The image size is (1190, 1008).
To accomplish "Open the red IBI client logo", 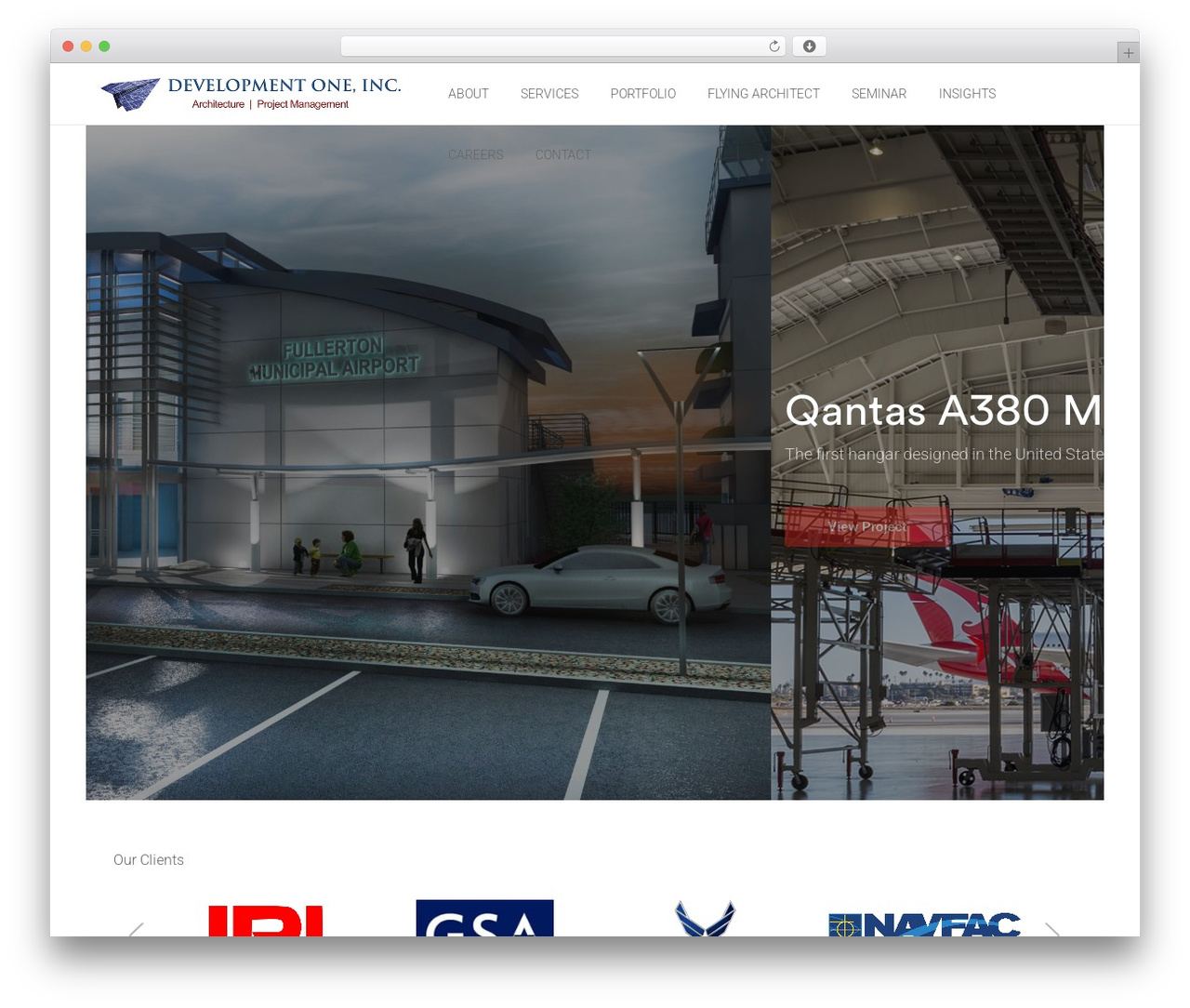I will 265,921.
